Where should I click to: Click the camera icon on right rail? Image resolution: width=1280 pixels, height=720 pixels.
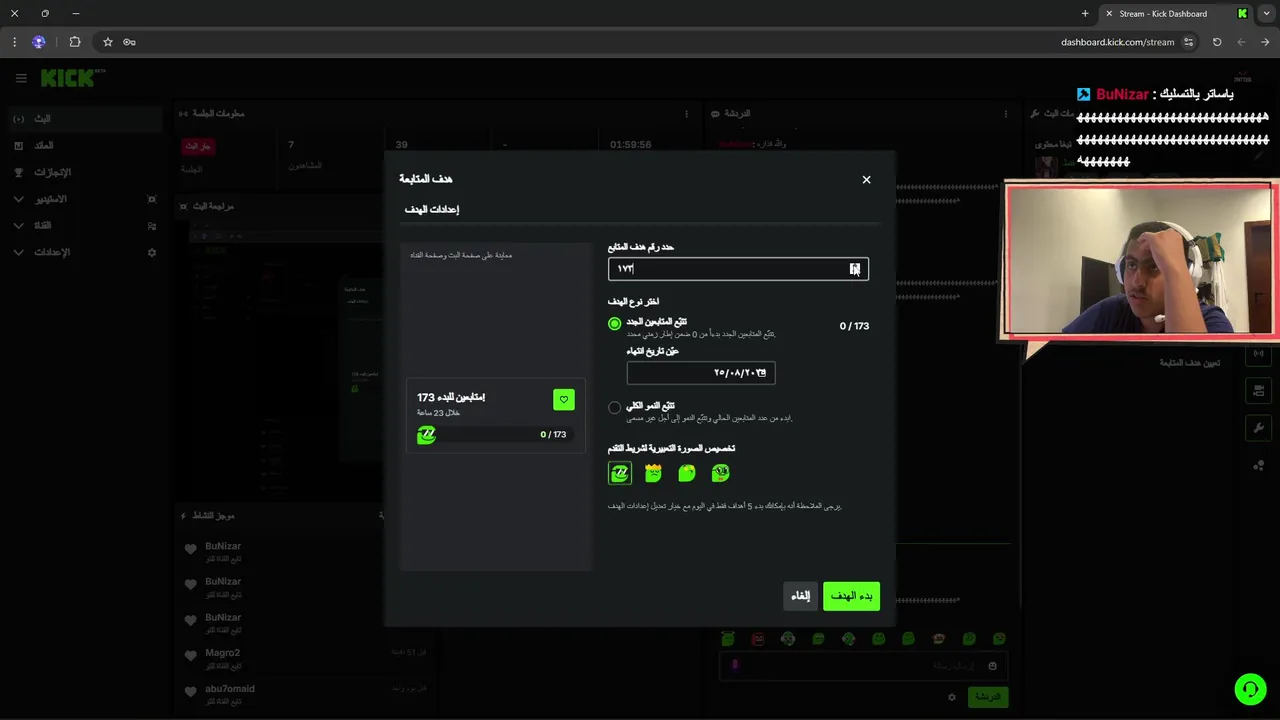click(1258, 390)
